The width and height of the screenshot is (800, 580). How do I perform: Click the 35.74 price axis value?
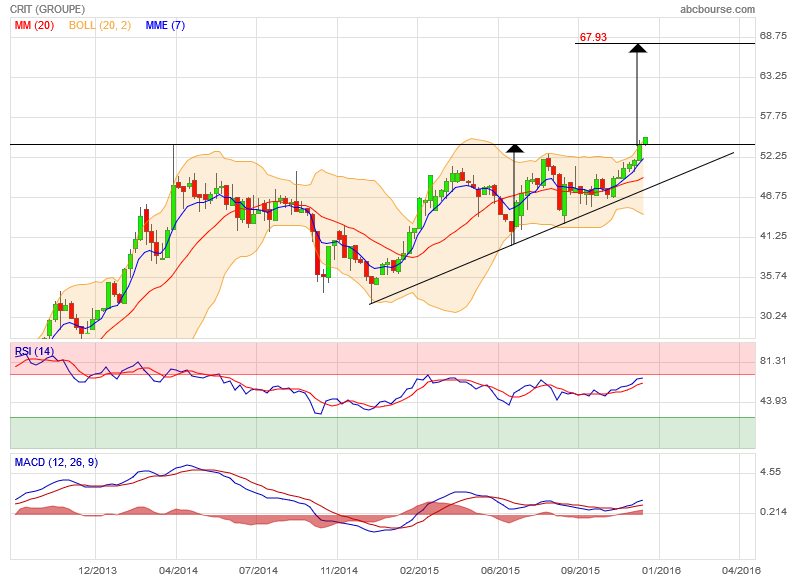[773, 275]
